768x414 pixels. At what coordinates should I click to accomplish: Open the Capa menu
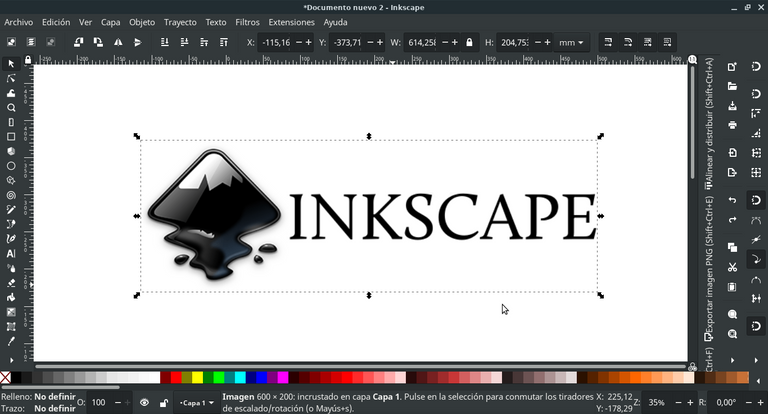[x=111, y=22]
